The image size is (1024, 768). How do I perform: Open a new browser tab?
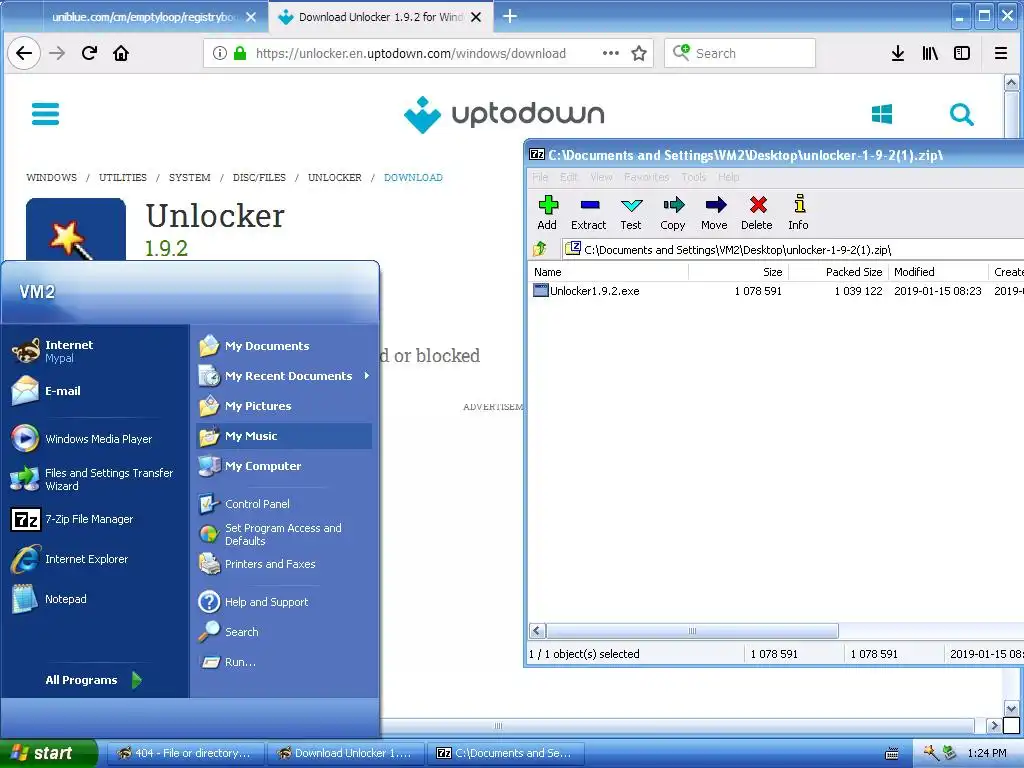pyautogui.click(x=510, y=16)
